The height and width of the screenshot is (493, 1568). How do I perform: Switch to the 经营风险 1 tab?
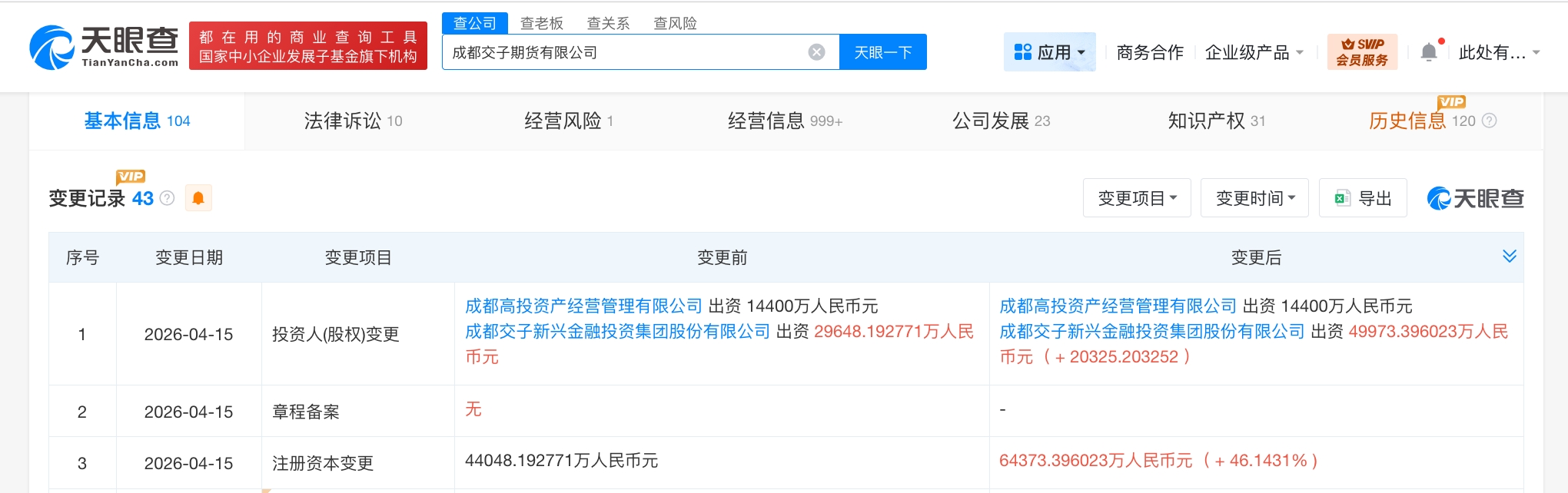pyautogui.click(x=569, y=121)
